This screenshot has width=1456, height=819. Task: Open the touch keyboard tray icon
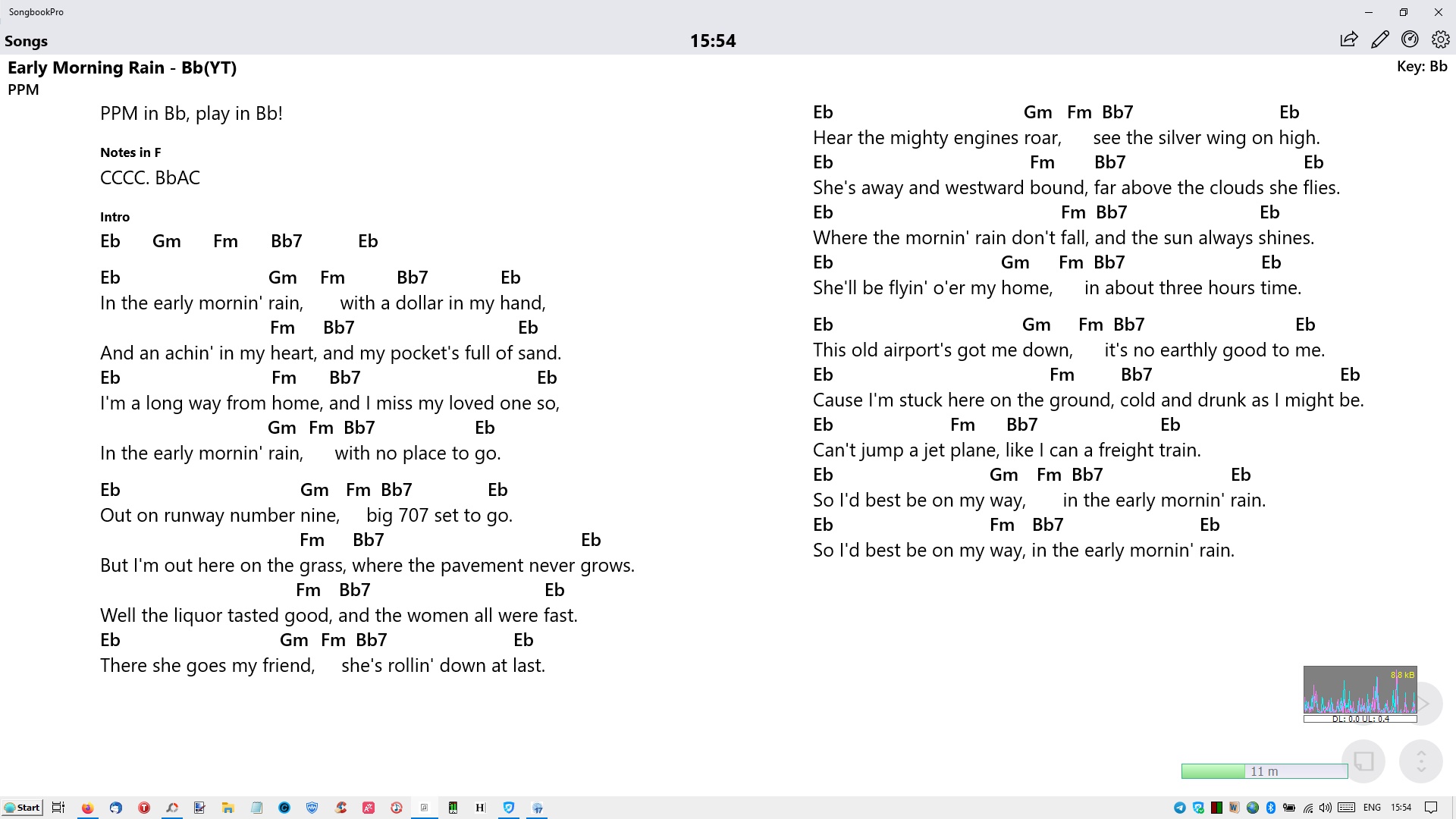(x=1347, y=808)
